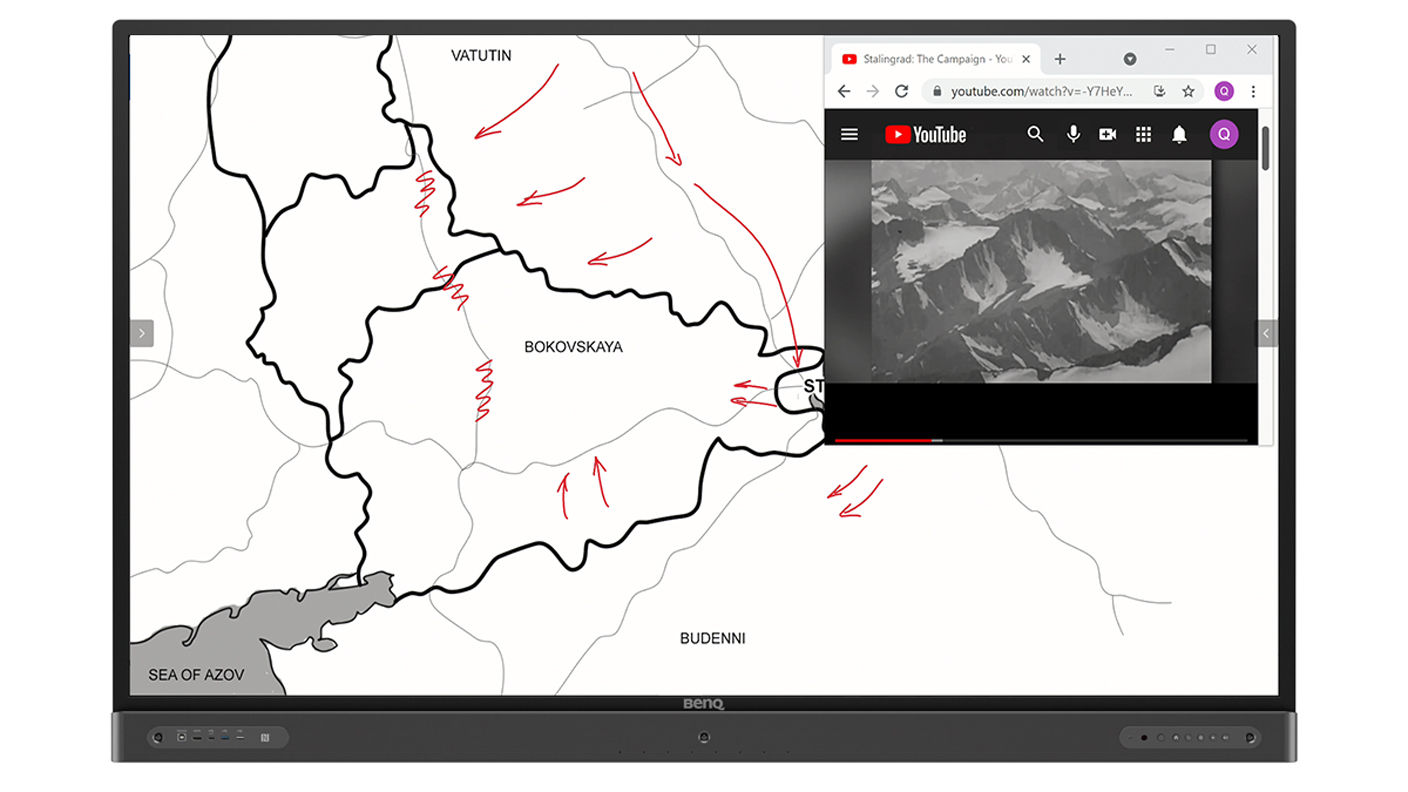Click the Create video camera icon

[x=1107, y=134]
